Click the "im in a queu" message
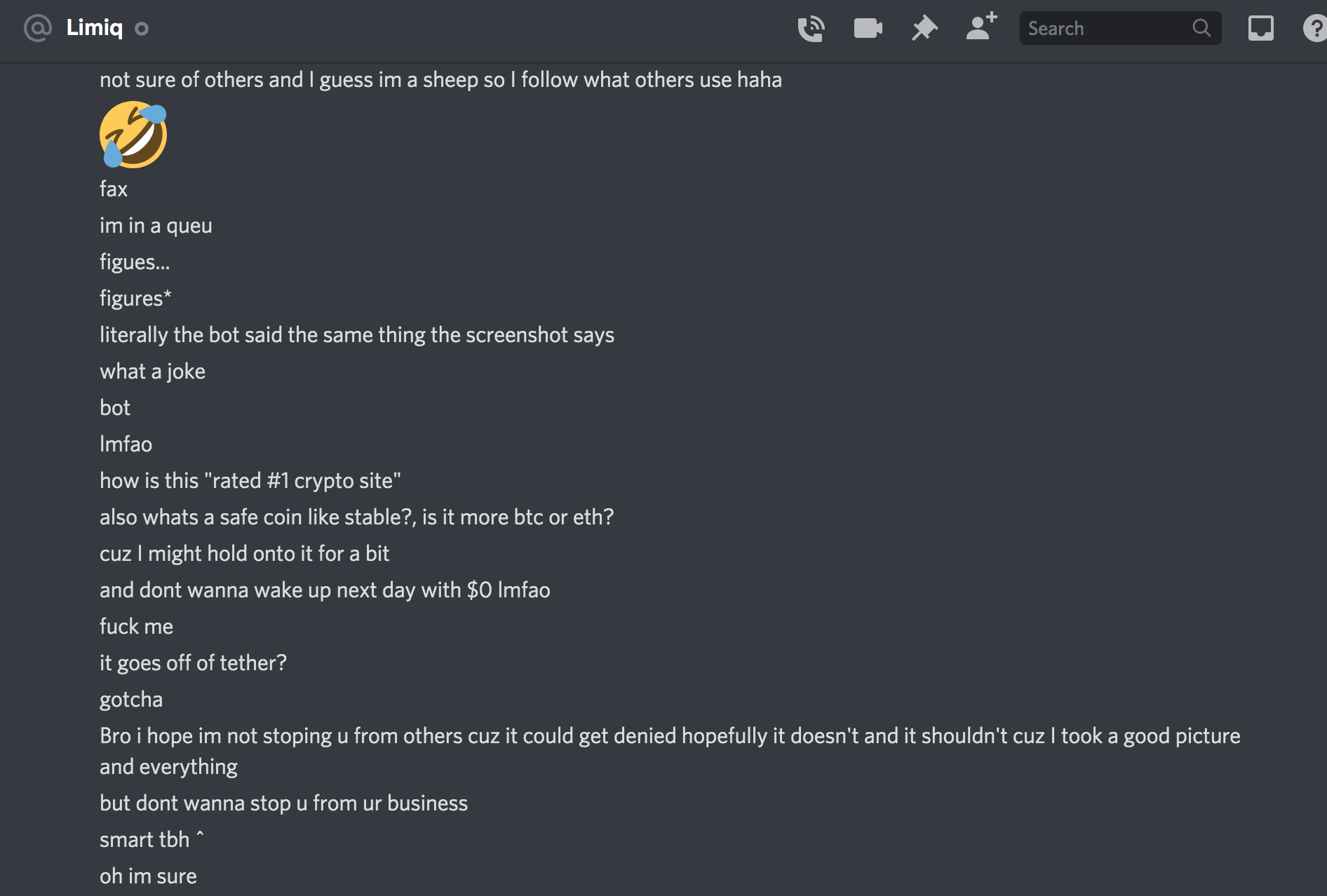Image resolution: width=1327 pixels, height=896 pixels. [156, 226]
